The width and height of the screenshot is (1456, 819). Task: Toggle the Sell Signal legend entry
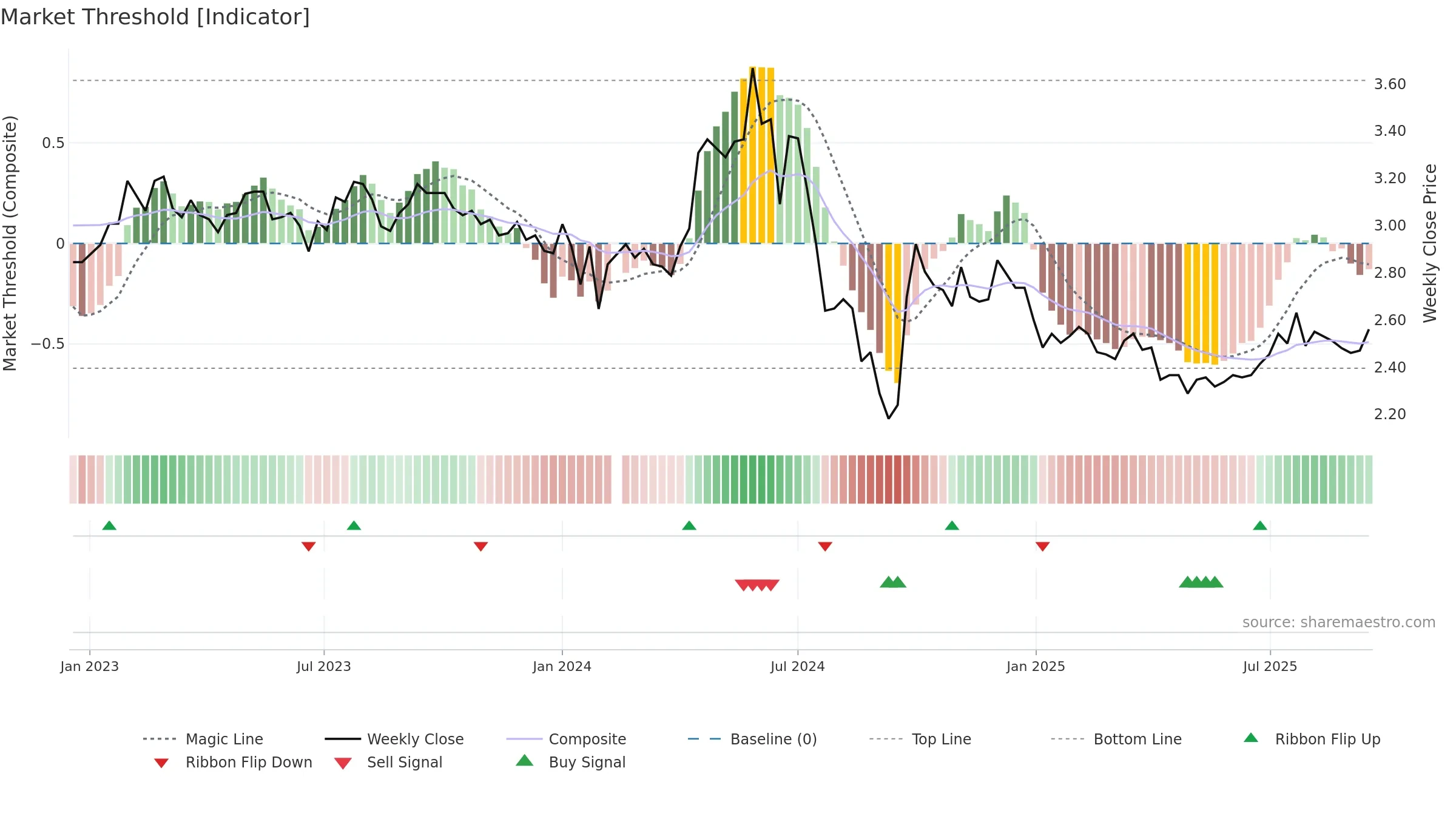tap(388, 762)
